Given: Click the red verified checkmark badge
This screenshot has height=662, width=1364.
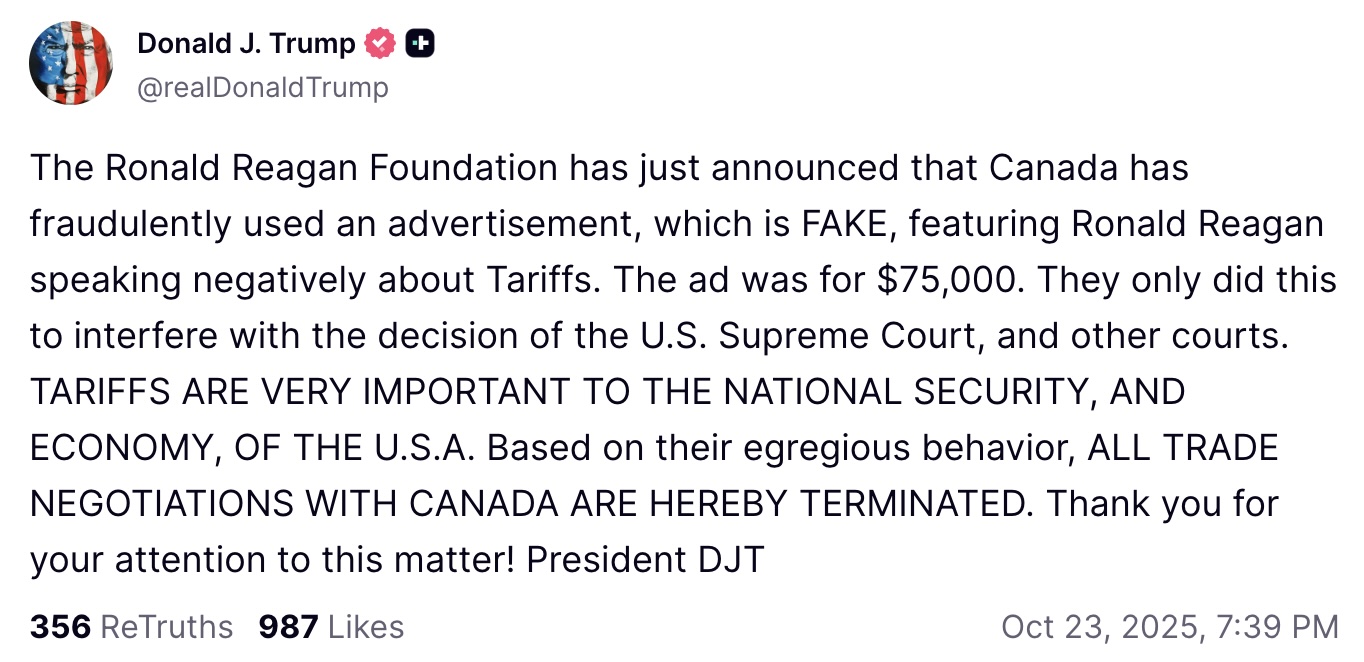Looking at the screenshot, I should pyautogui.click(x=382, y=43).
